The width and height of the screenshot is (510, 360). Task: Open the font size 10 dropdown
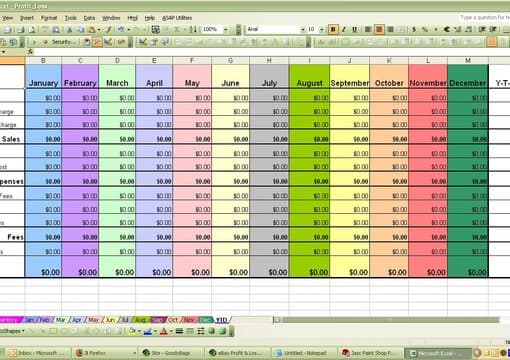click(x=322, y=30)
